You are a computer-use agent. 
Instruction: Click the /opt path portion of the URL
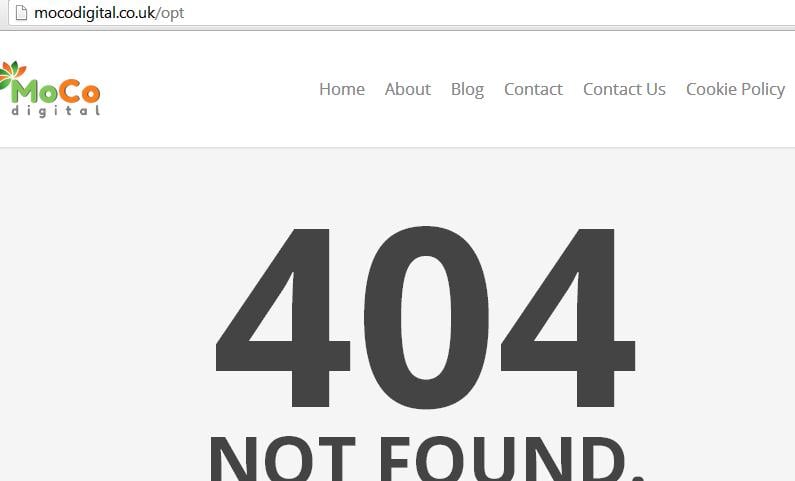click(170, 14)
